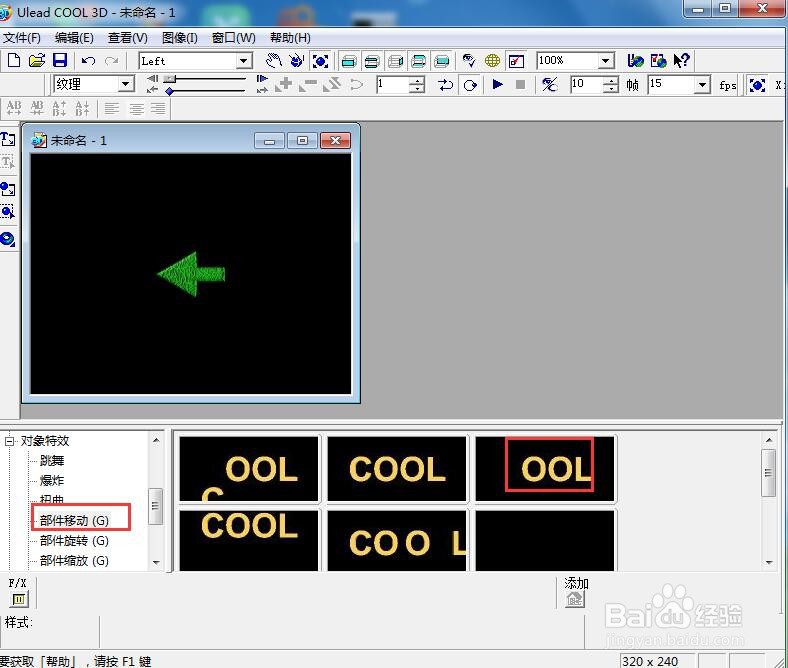Screen dimensions: 788x668
Task: Close the 未命名 - 1 document window
Action: [x=335, y=141]
